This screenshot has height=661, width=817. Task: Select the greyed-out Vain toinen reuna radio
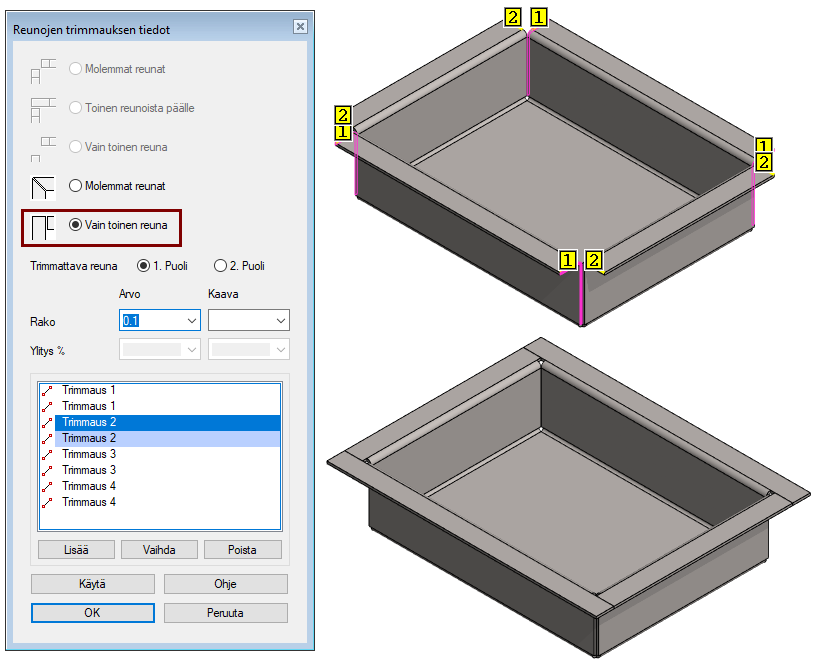coord(76,147)
